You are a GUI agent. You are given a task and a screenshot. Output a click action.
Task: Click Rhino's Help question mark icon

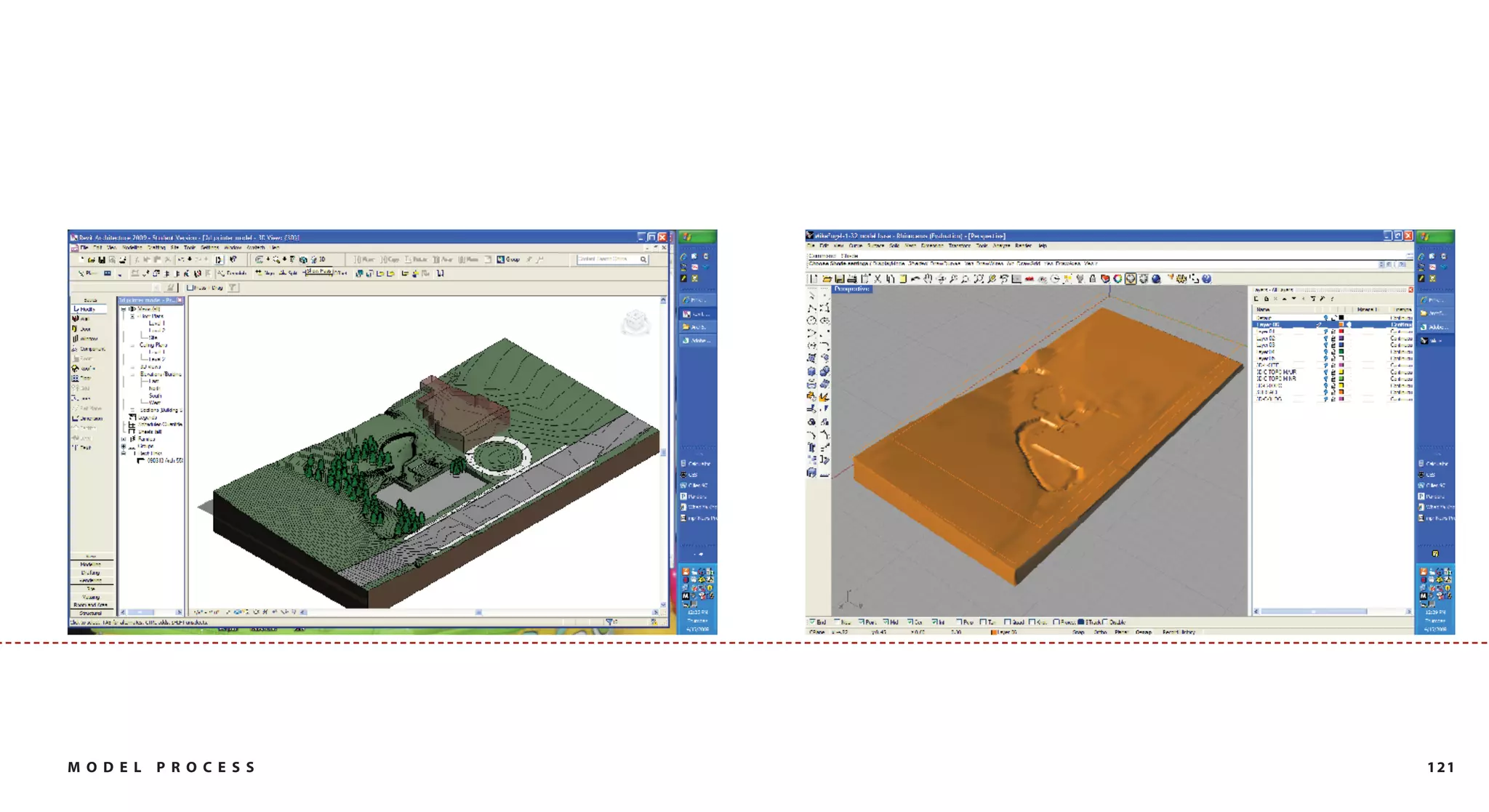tap(1207, 278)
